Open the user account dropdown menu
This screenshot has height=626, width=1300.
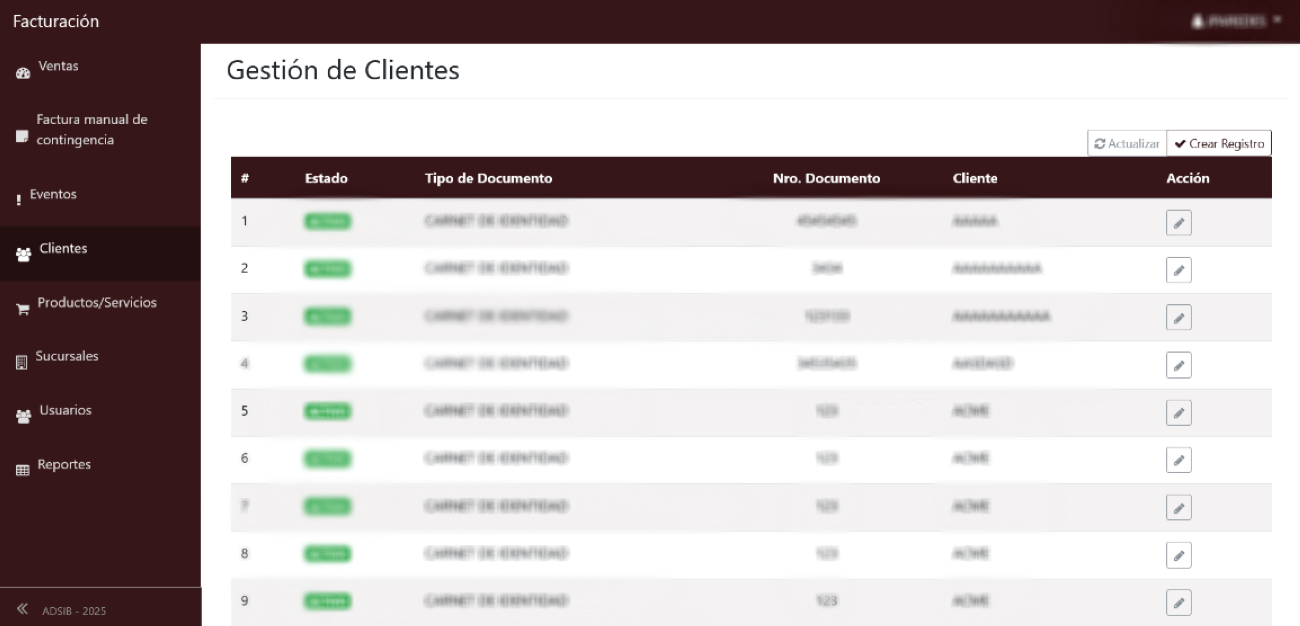point(1236,21)
